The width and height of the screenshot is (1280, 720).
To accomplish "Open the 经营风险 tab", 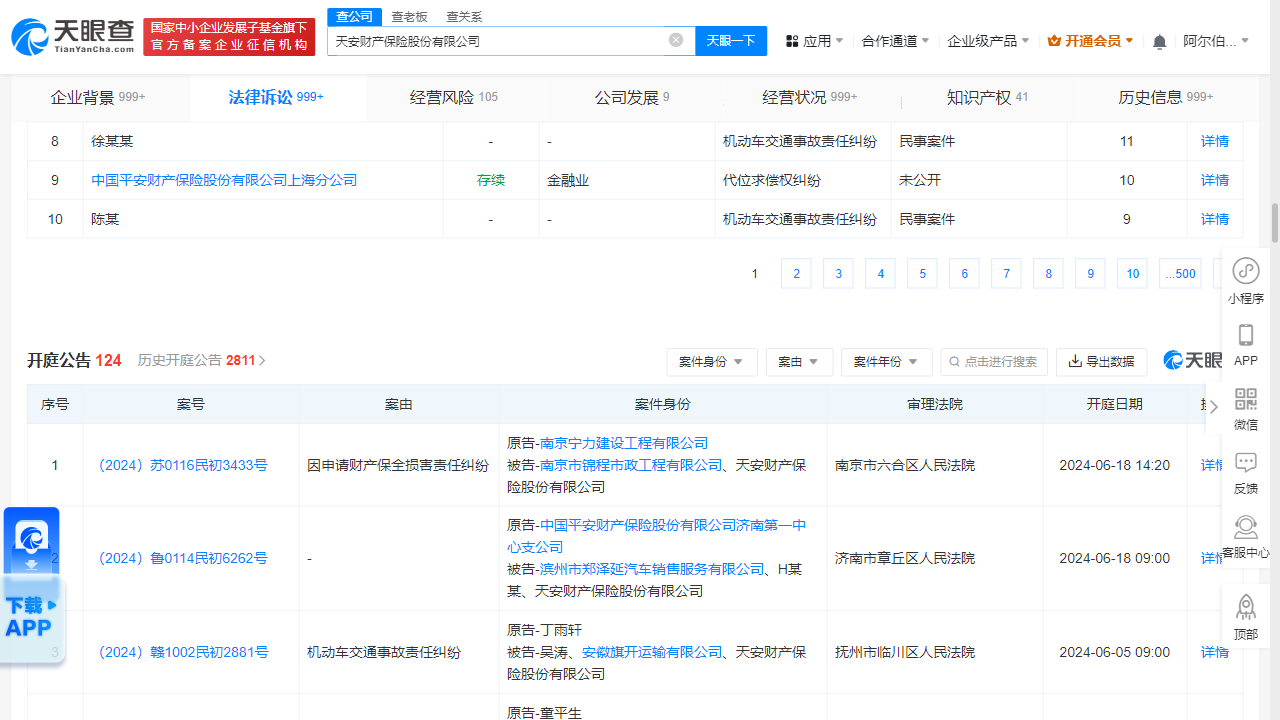I will click(454, 98).
